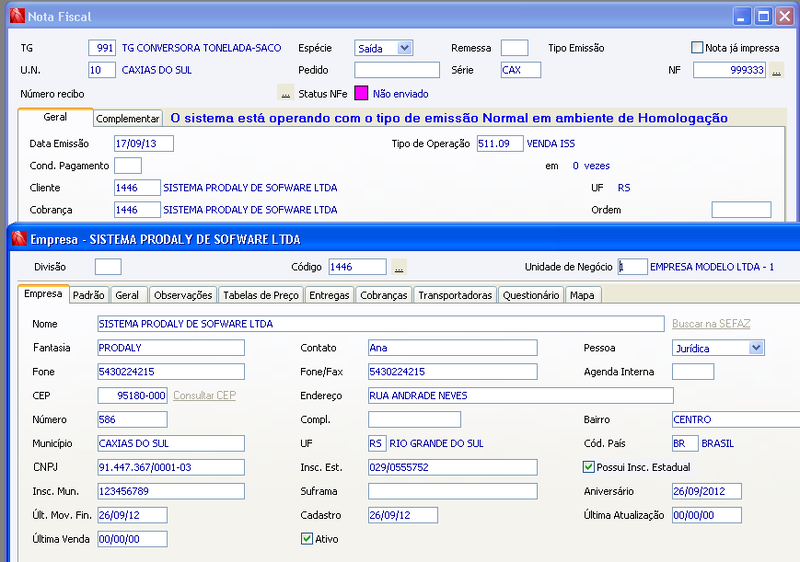The width and height of the screenshot is (800, 562).
Task: Open the NF lookup ellipsis button
Action: (776, 70)
